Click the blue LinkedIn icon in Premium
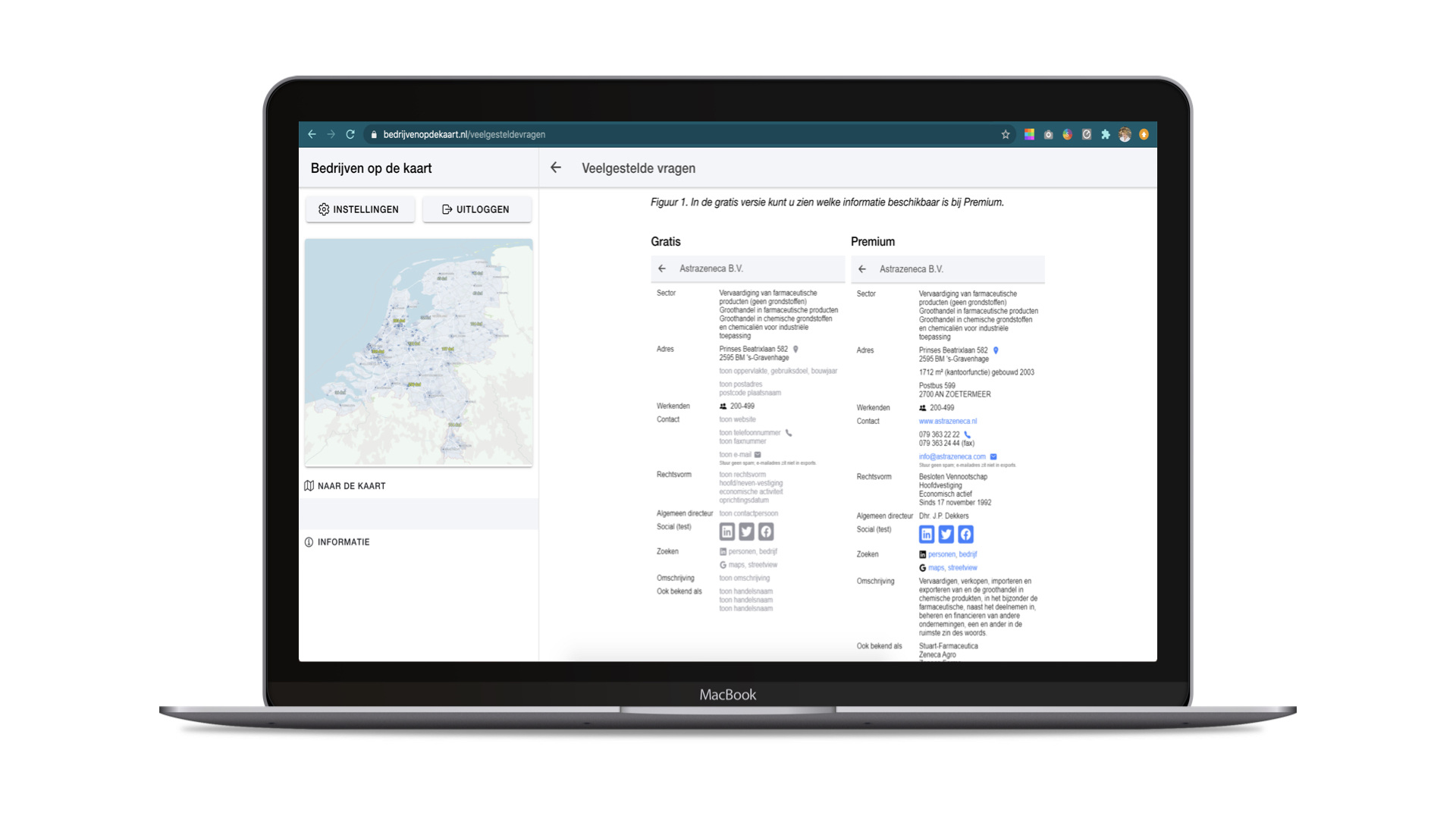 [x=927, y=535]
